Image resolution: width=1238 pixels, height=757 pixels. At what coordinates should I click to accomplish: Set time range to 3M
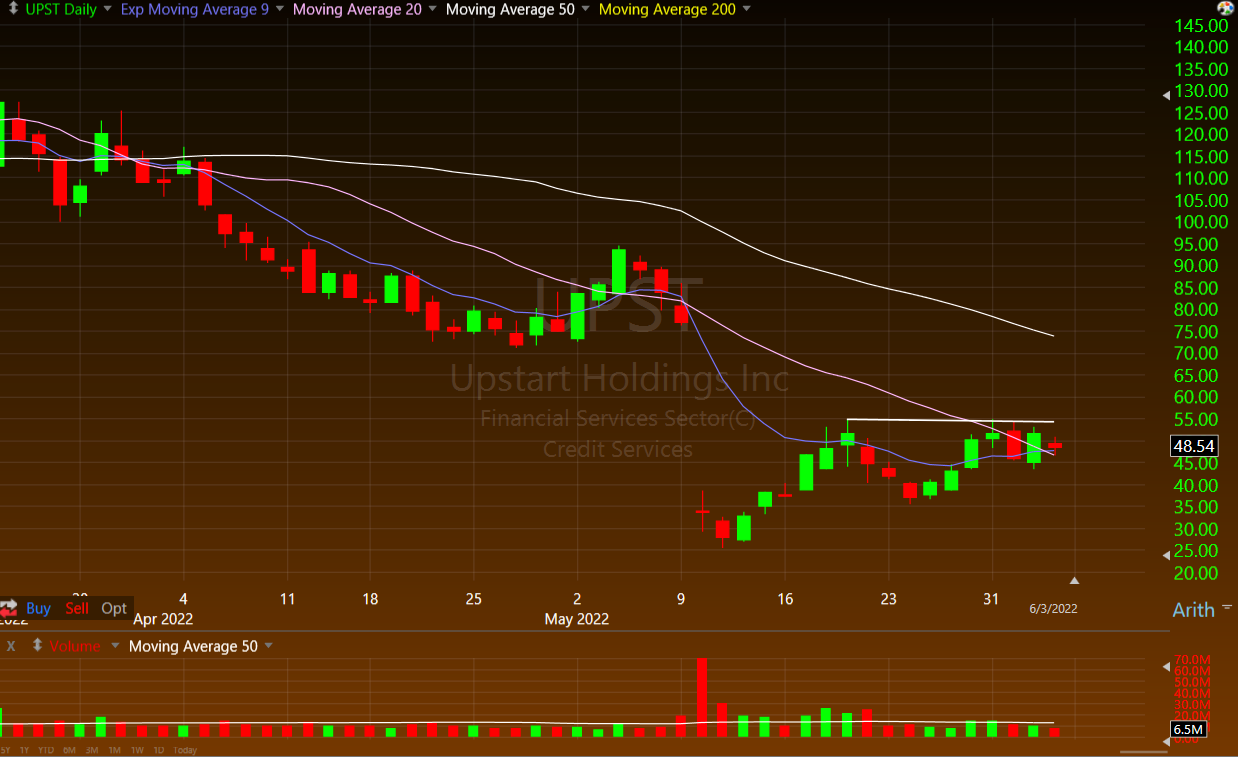(x=93, y=750)
